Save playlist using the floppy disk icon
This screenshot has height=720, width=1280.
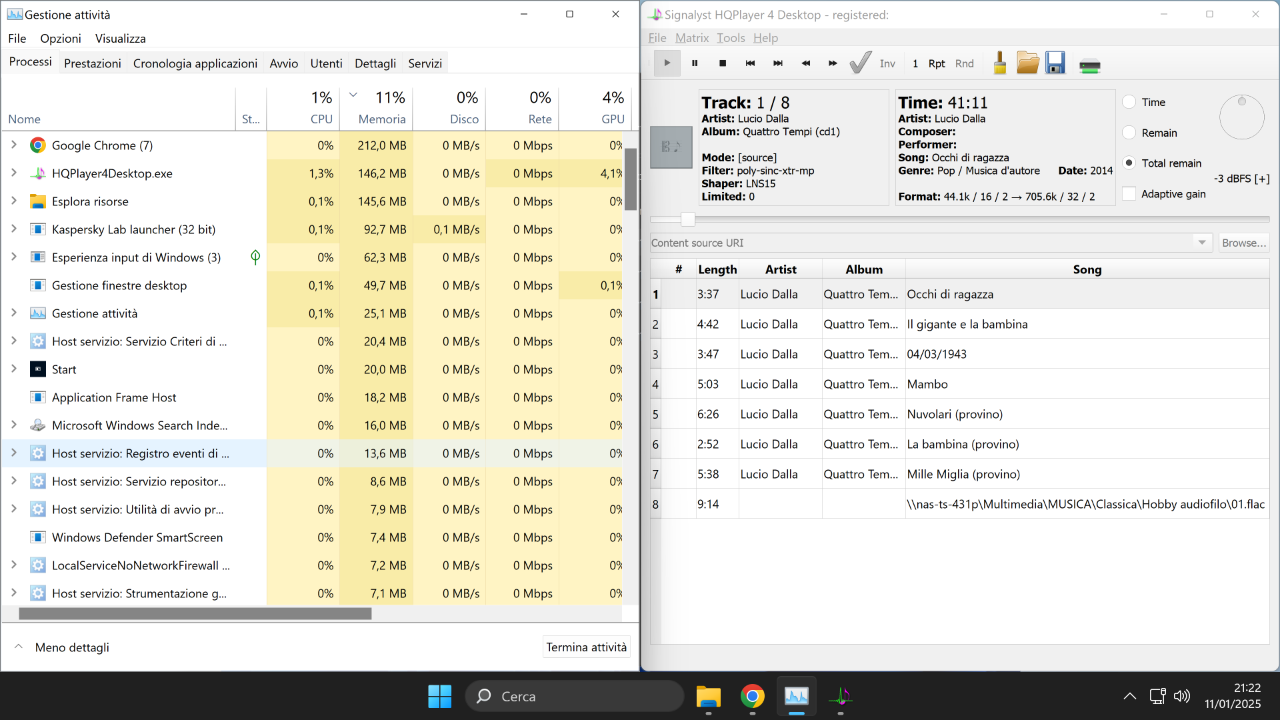click(1055, 63)
